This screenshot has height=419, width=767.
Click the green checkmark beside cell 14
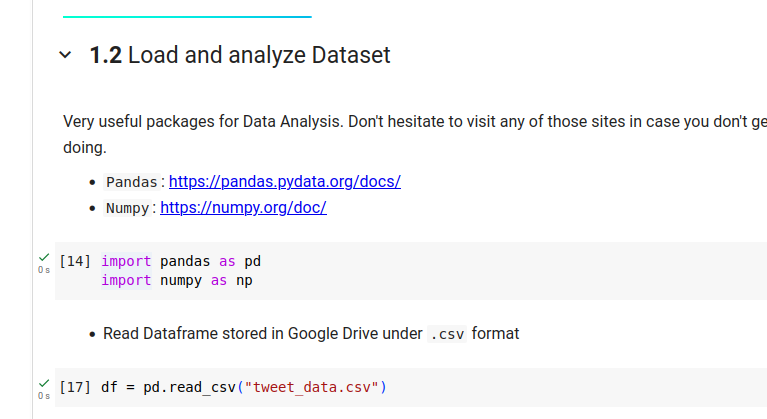43,258
